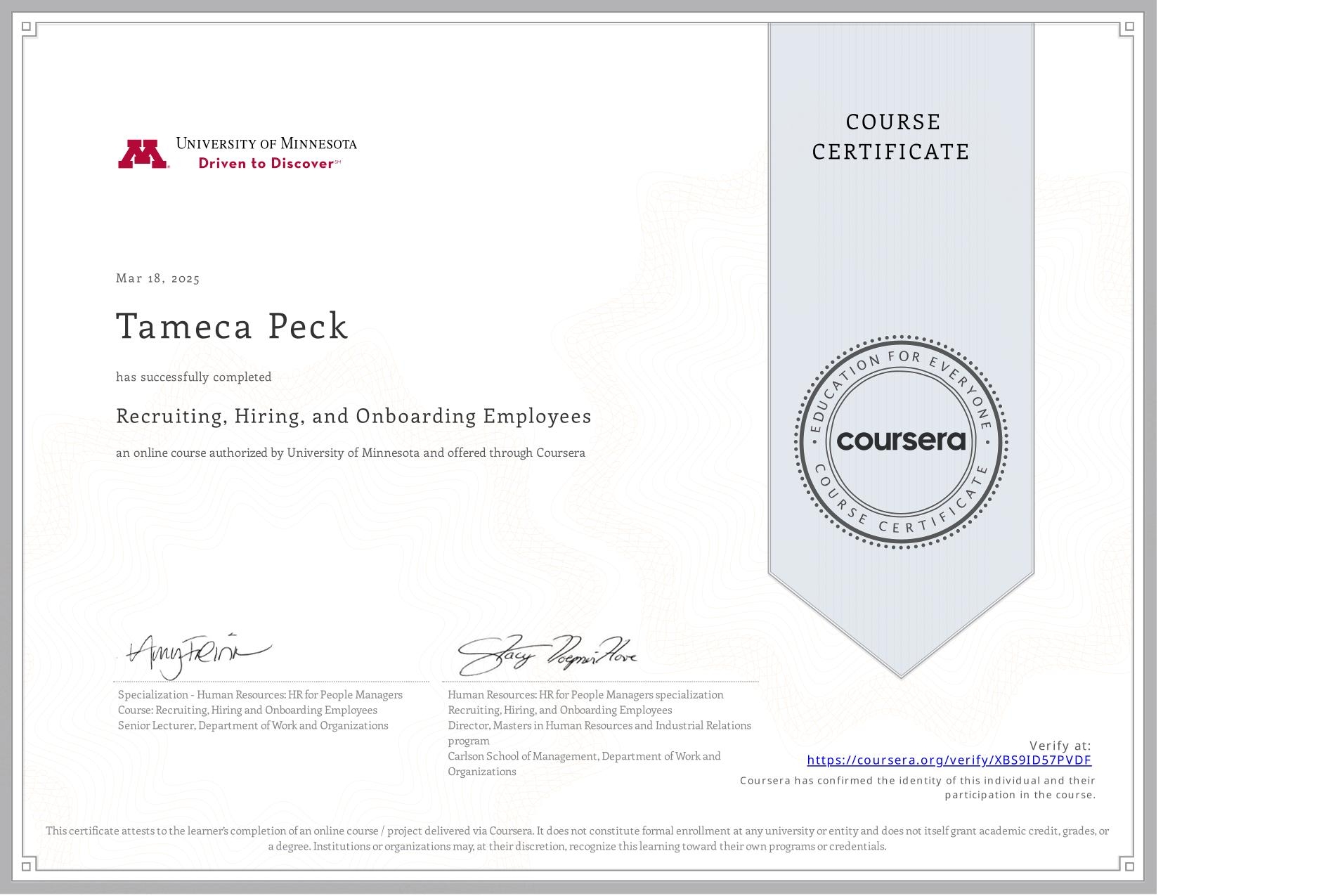
Task: Click the 'Verify at:' label
Action: coord(1060,746)
